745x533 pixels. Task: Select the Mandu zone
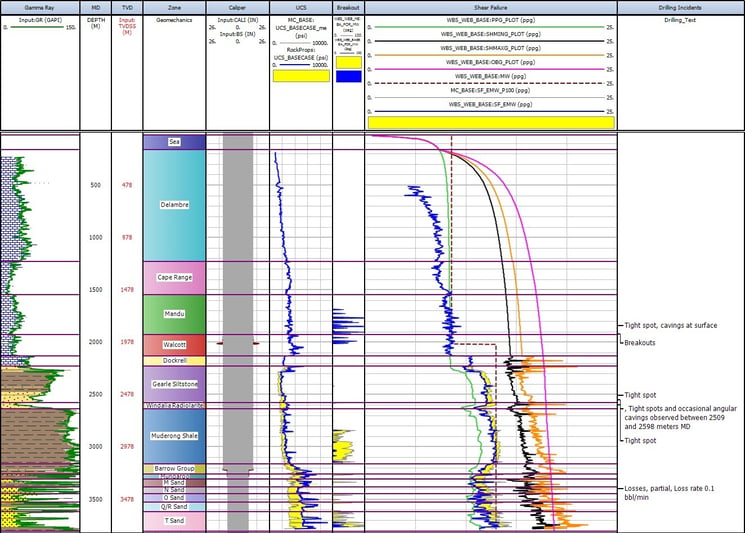(x=174, y=314)
